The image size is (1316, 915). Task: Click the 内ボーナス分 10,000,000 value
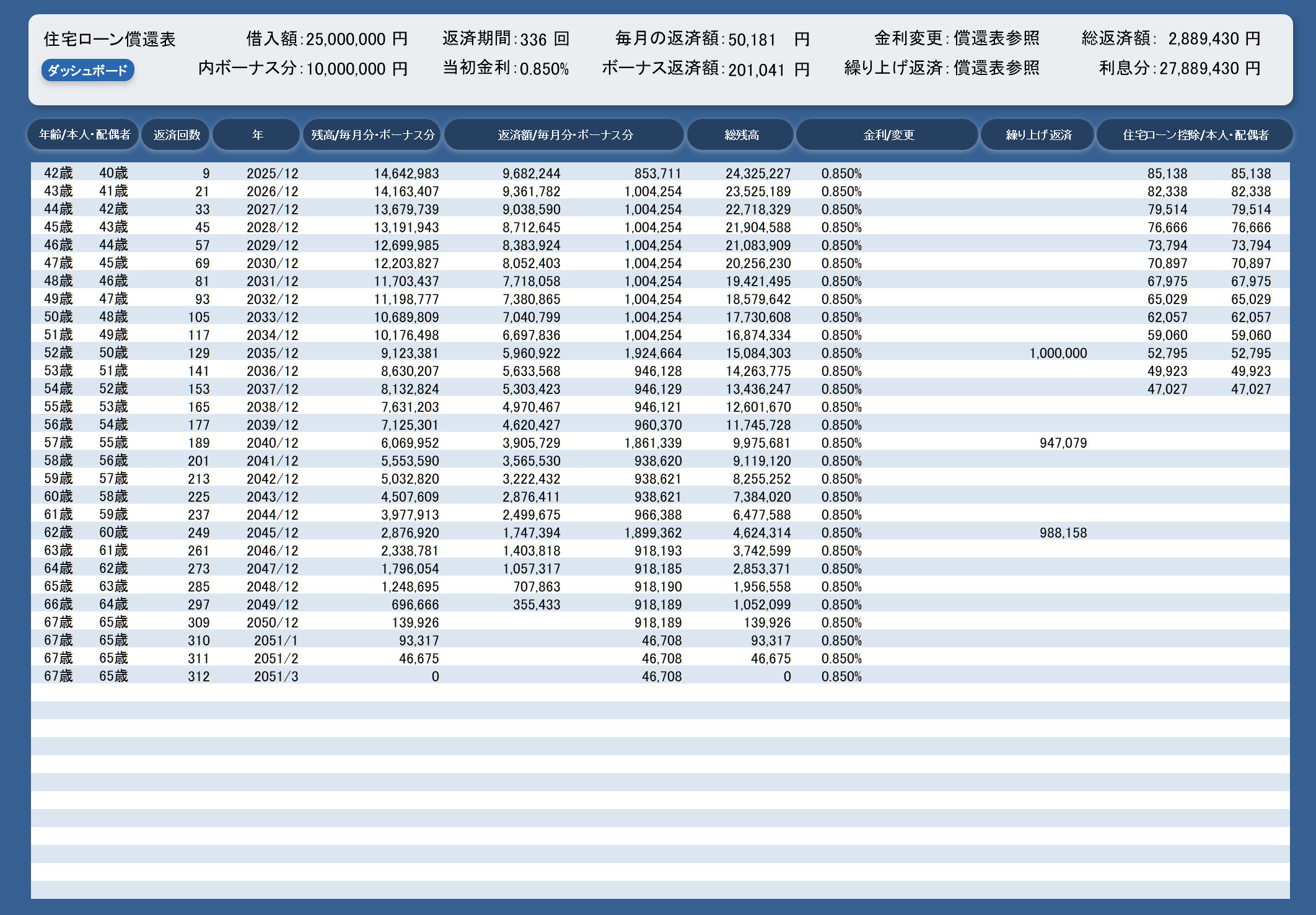click(x=346, y=69)
